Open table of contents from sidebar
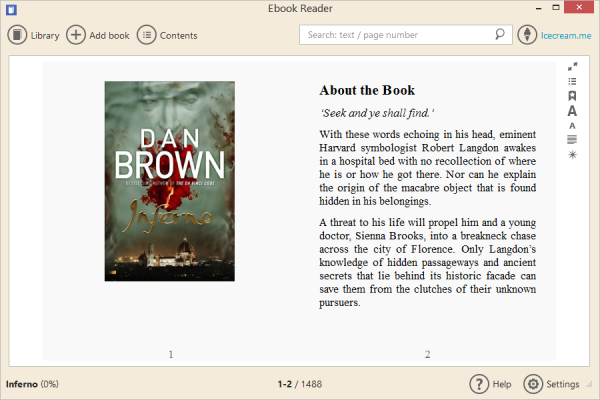This screenshot has height=400, width=600. tap(572, 81)
